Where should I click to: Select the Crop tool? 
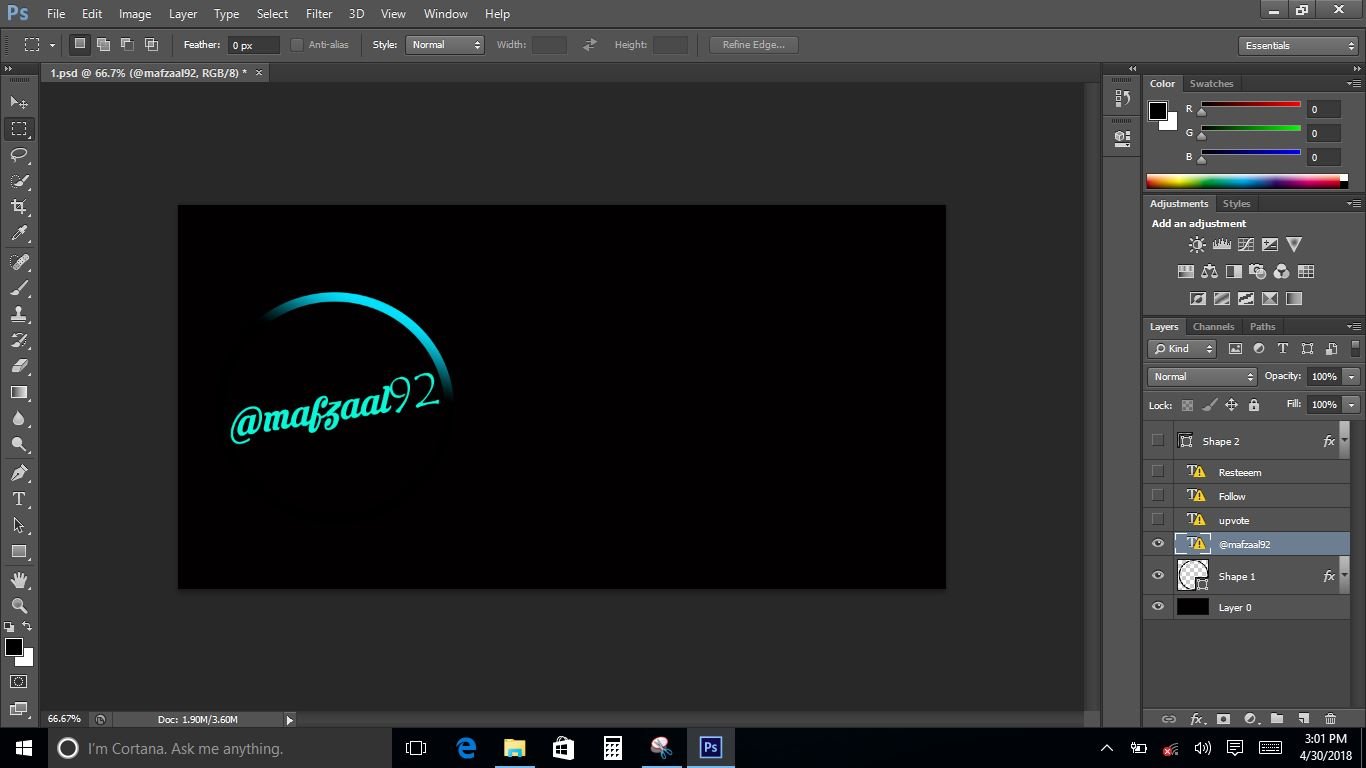coord(19,207)
